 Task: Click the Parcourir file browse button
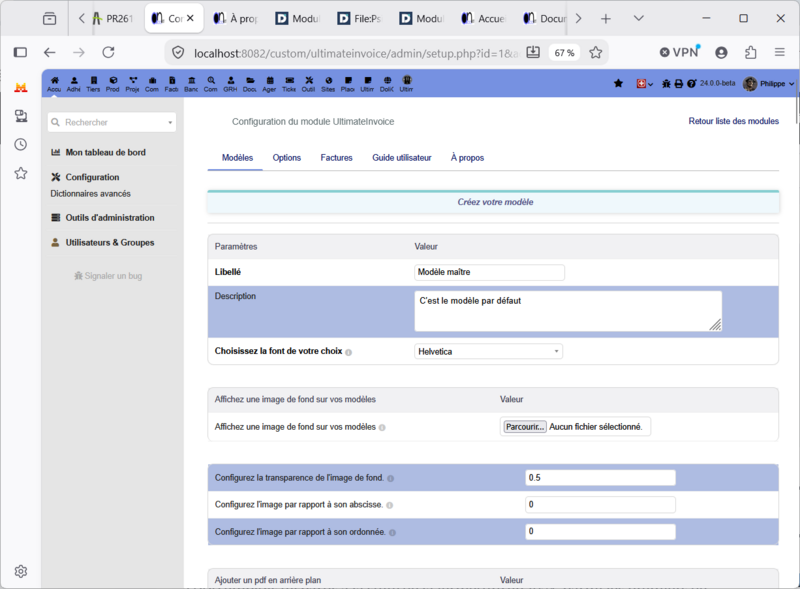coord(524,427)
